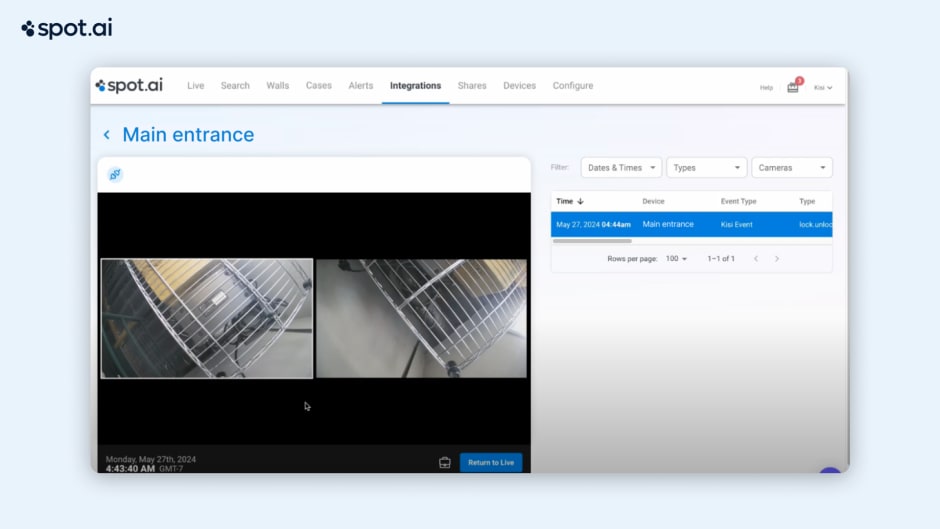Select the left camera feed thumbnail
Viewport: 940px width, 529px height.
click(x=207, y=318)
